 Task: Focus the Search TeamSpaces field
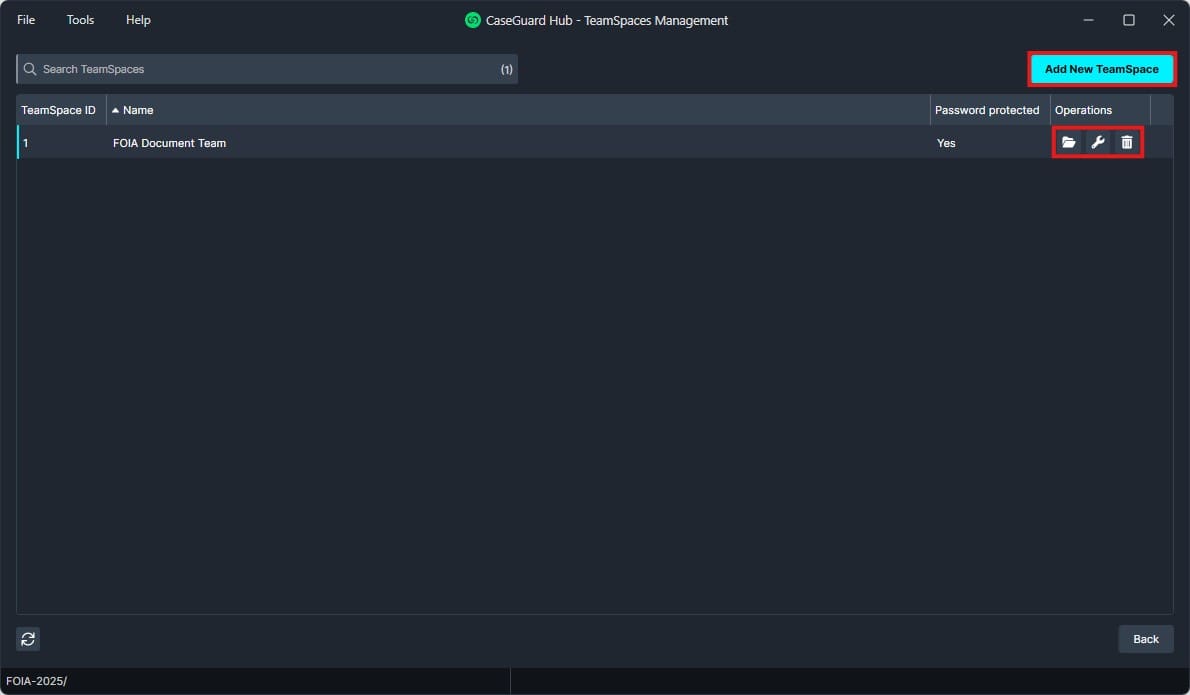[x=267, y=69]
